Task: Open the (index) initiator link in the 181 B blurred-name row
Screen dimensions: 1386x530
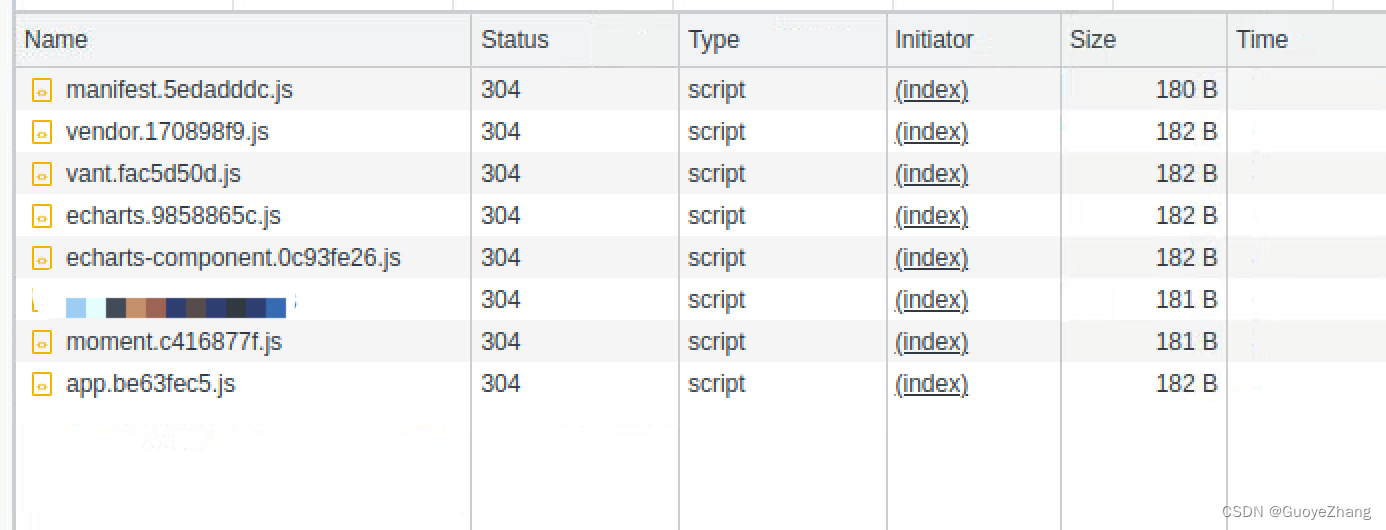Action: coord(932,300)
